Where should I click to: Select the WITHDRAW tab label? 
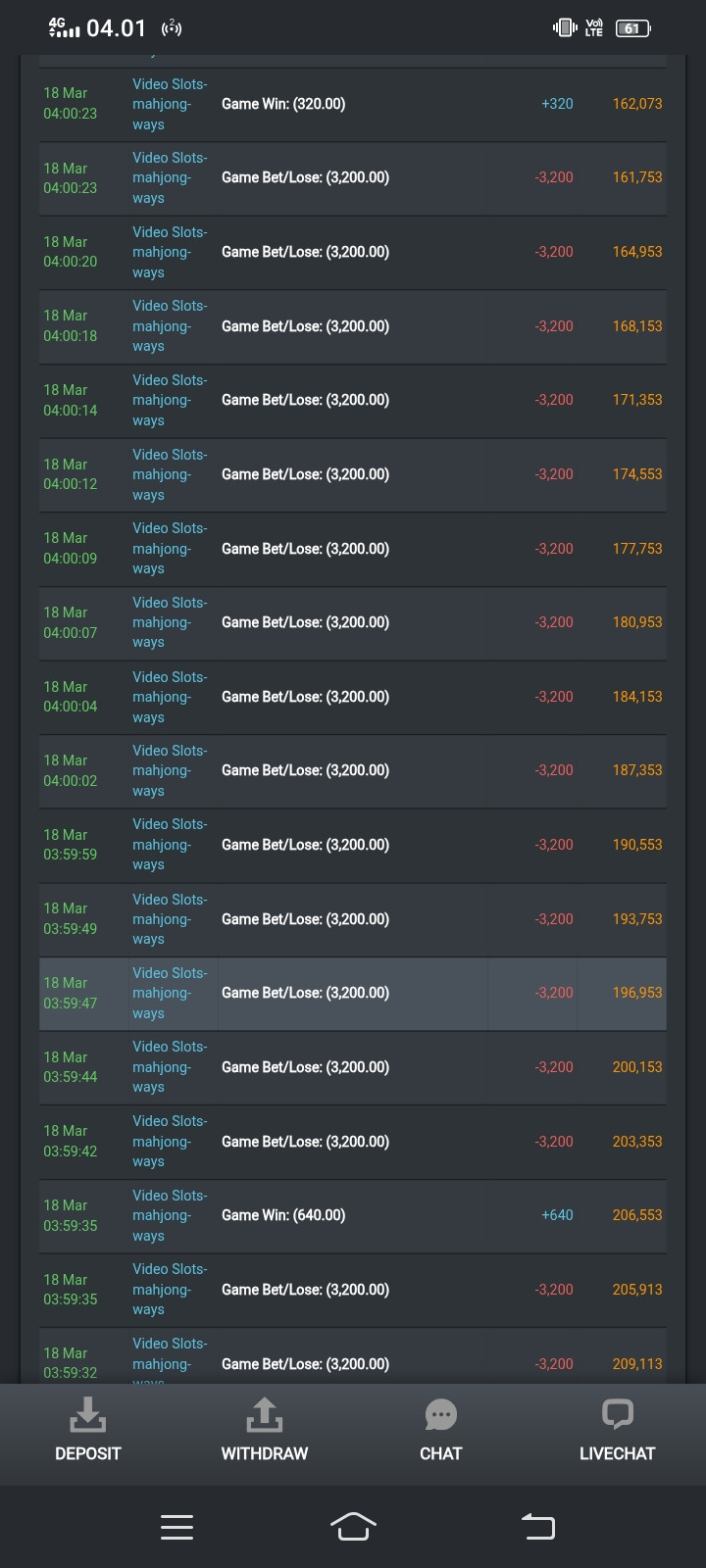pyautogui.click(x=264, y=1453)
